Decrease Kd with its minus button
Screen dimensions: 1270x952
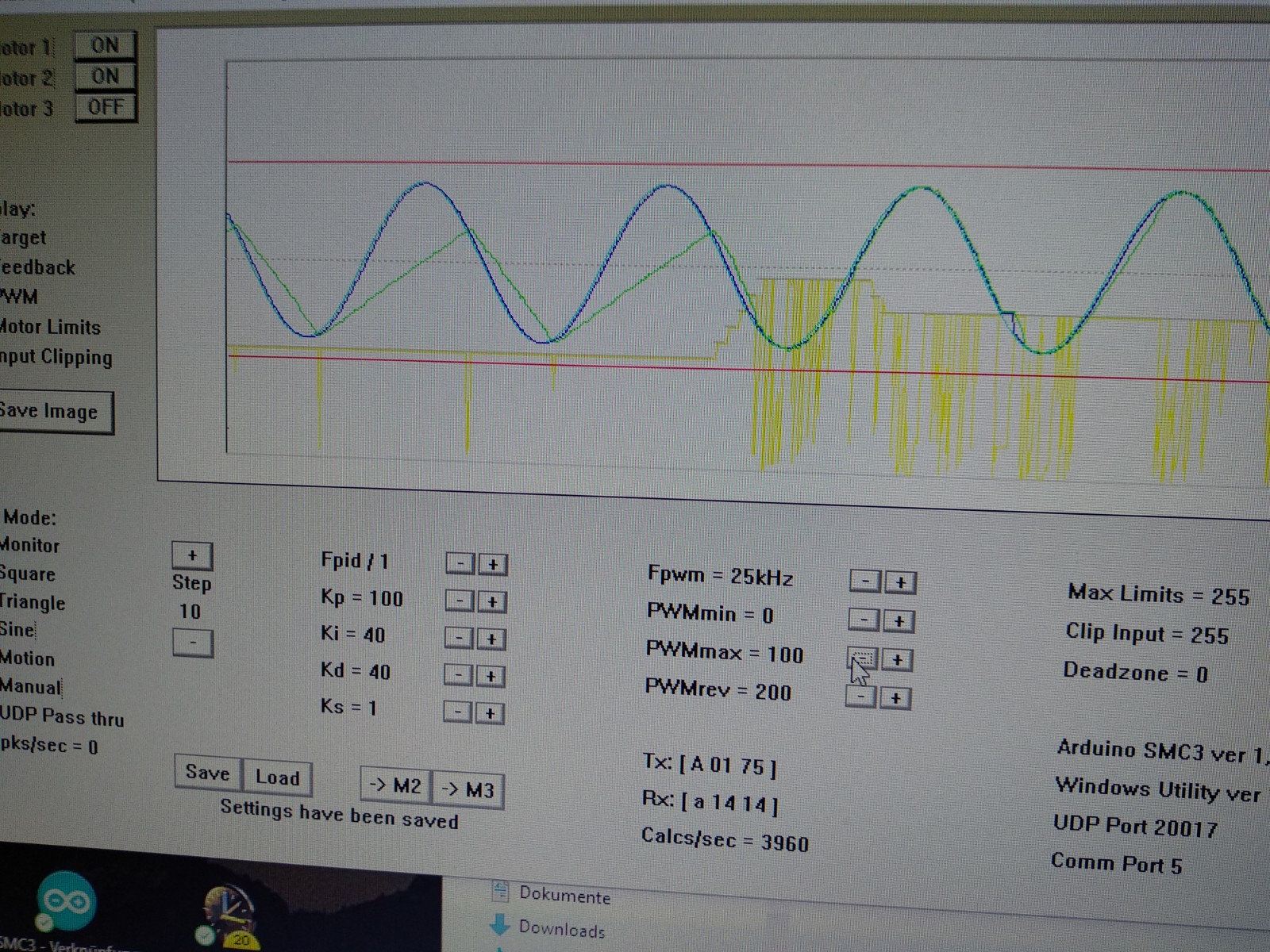(458, 675)
